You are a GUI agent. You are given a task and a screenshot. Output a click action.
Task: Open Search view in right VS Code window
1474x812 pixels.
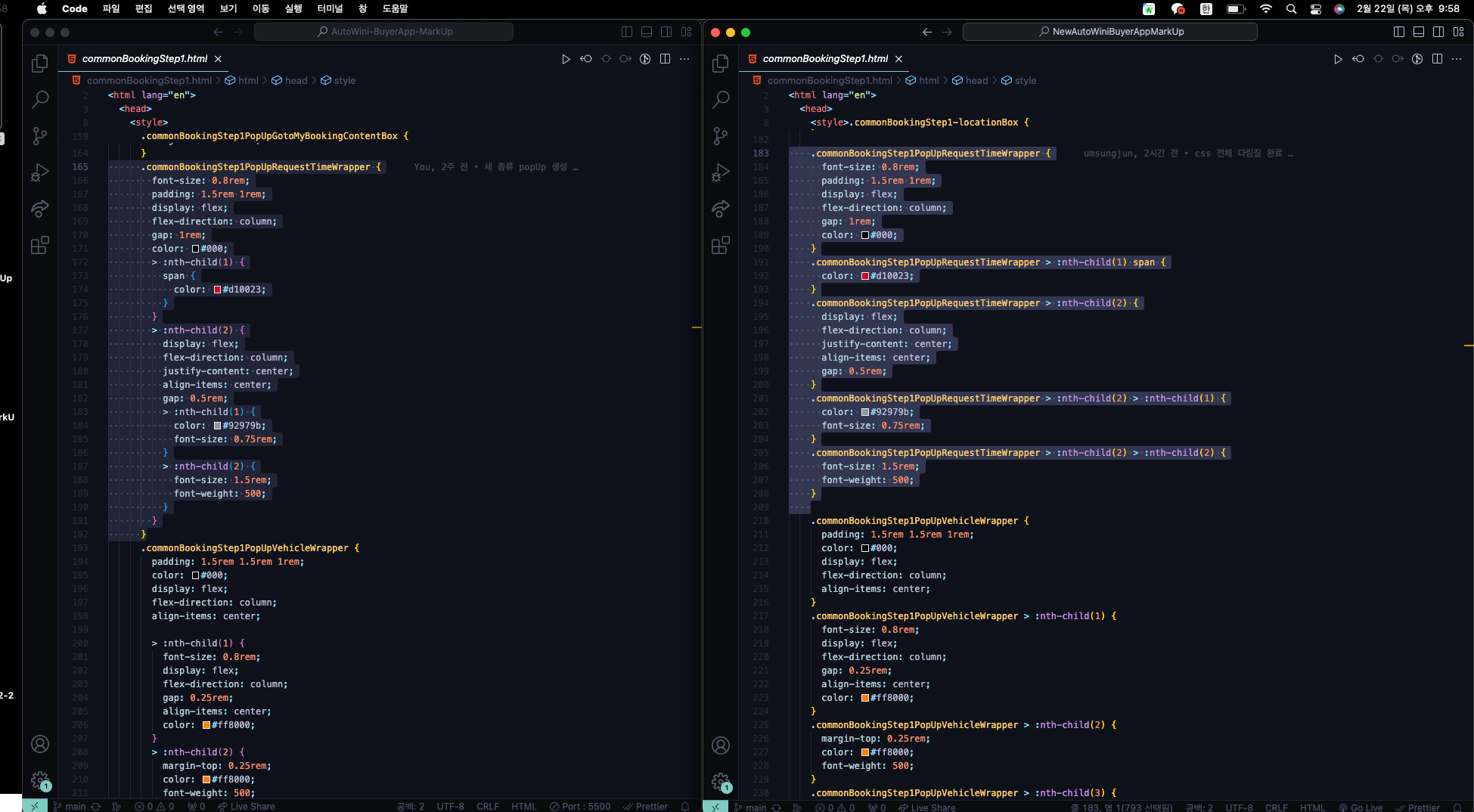pos(721,99)
